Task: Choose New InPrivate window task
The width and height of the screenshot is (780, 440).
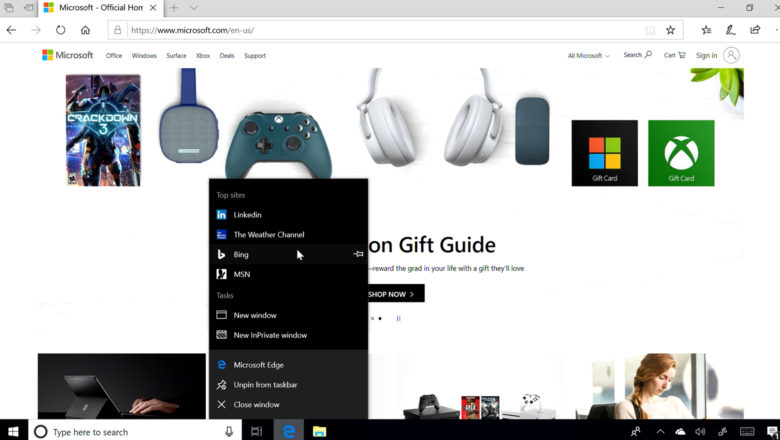Action: [289, 335]
